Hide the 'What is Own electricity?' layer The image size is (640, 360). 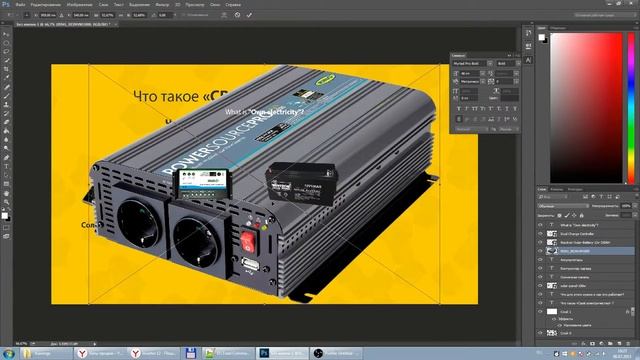pyautogui.click(x=540, y=225)
